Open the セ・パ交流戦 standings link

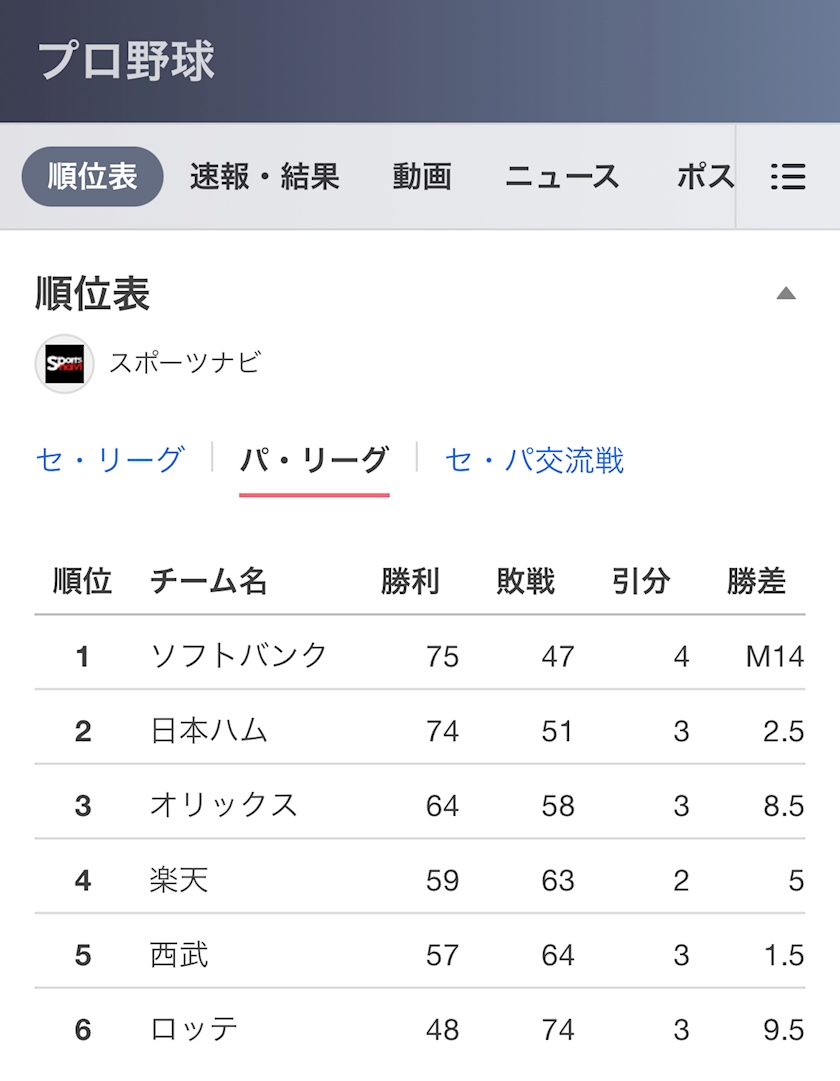(x=534, y=460)
